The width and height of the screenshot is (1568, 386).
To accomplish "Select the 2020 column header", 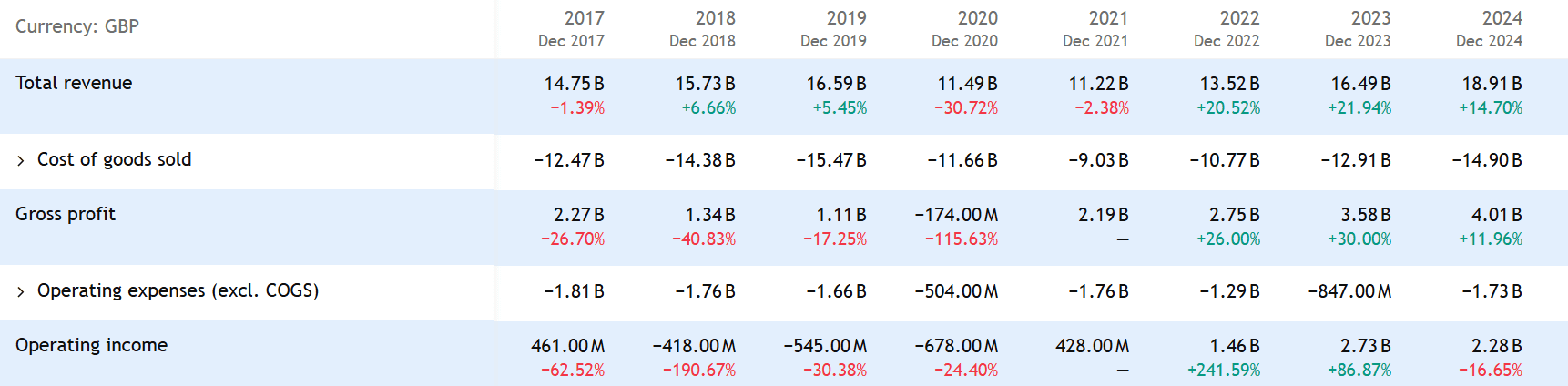I will [x=977, y=18].
